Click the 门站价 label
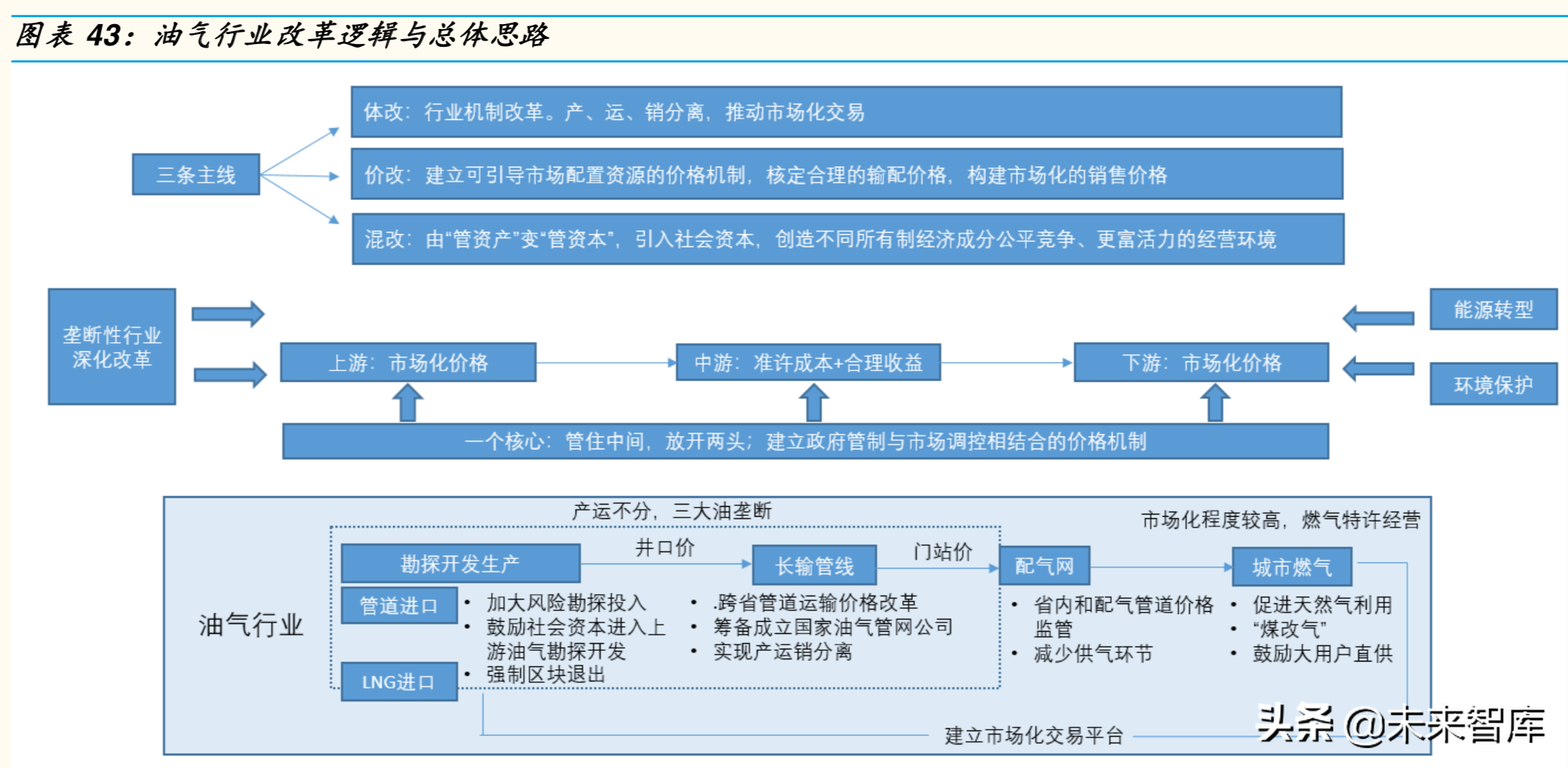This screenshot has height=768, width=1568. coord(943,552)
